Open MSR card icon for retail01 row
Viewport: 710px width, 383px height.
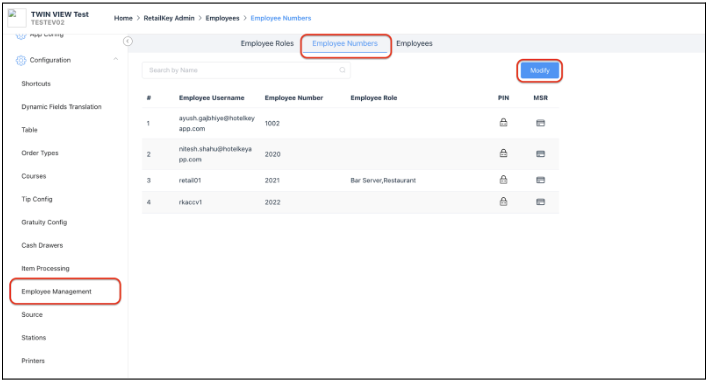click(540, 180)
